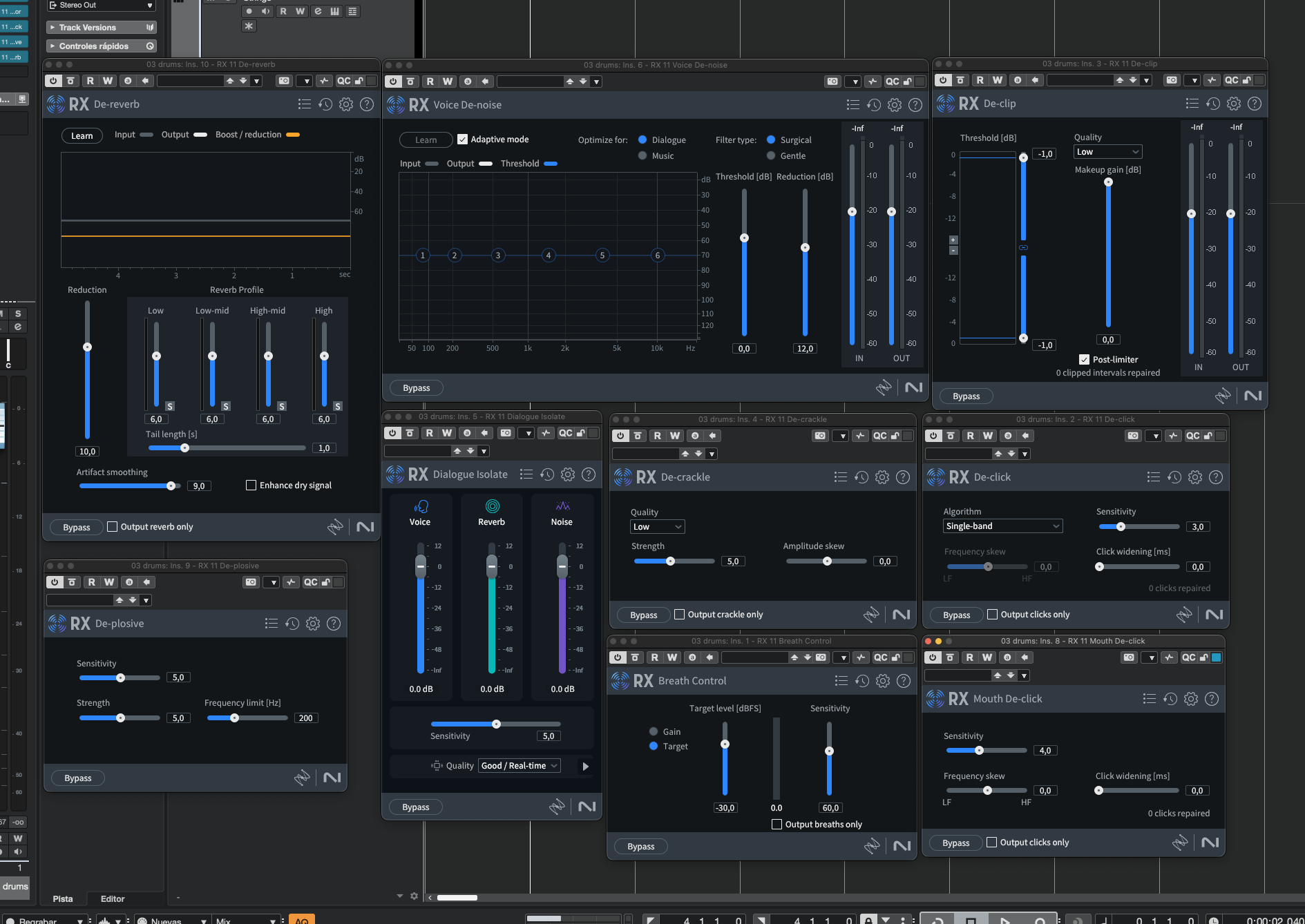The width and height of the screenshot is (1305, 924).
Task: Click the Threshold value field in De-clip
Action: 1044,153
